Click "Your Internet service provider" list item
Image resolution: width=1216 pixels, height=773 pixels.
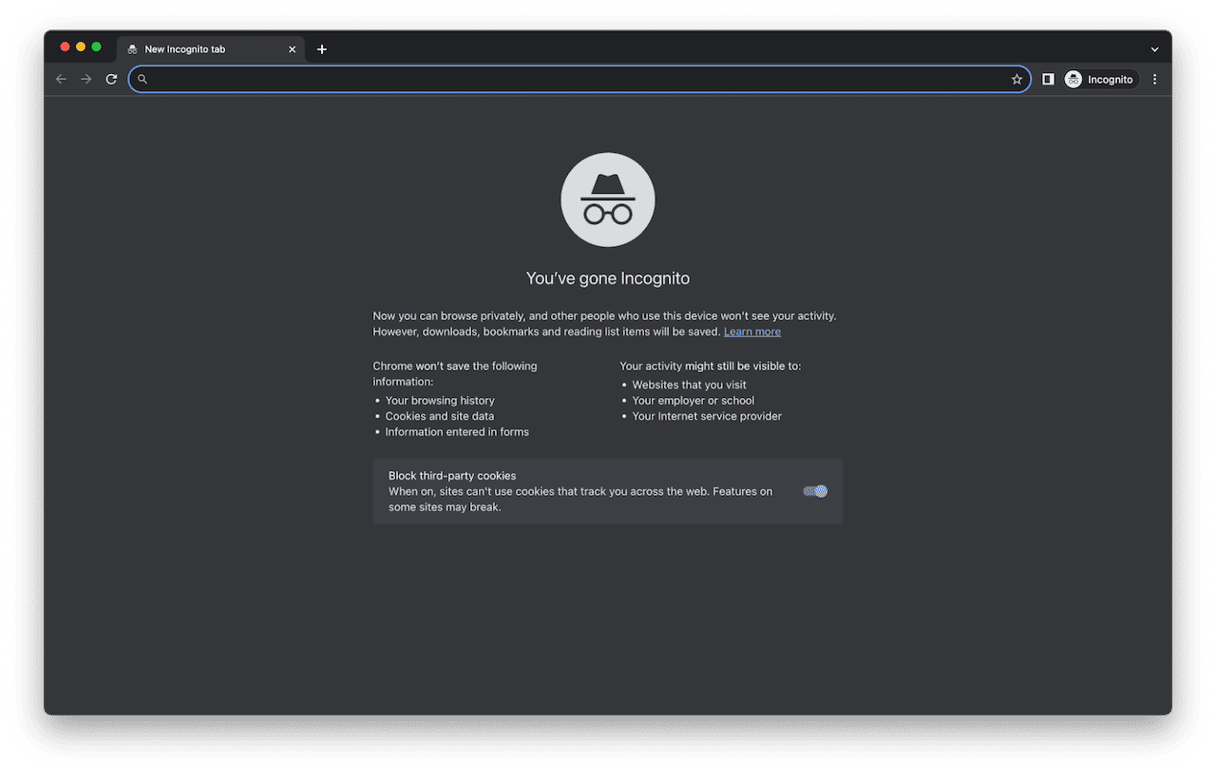(x=707, y=416)
